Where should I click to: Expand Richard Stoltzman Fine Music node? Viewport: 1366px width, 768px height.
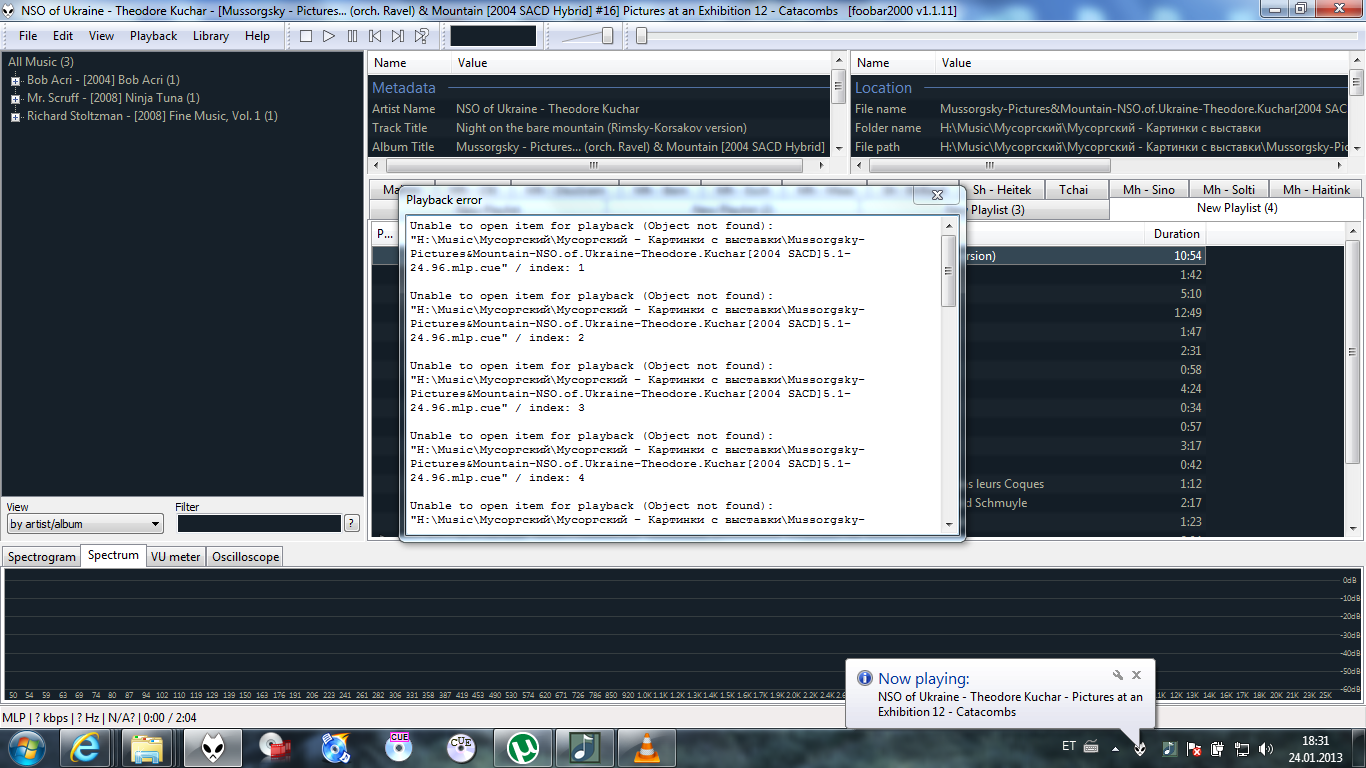15,117
